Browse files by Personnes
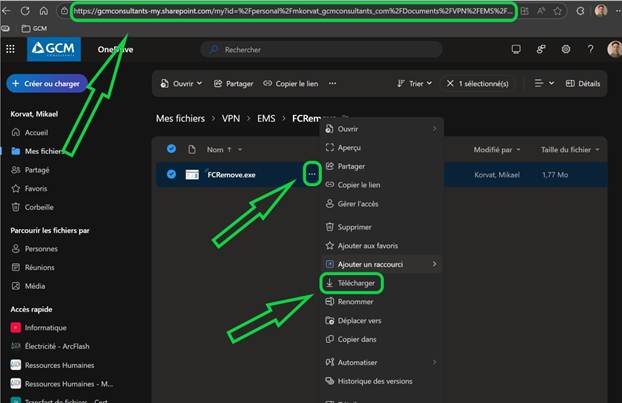Screen dimensions: 622x403 pos(35,249)
